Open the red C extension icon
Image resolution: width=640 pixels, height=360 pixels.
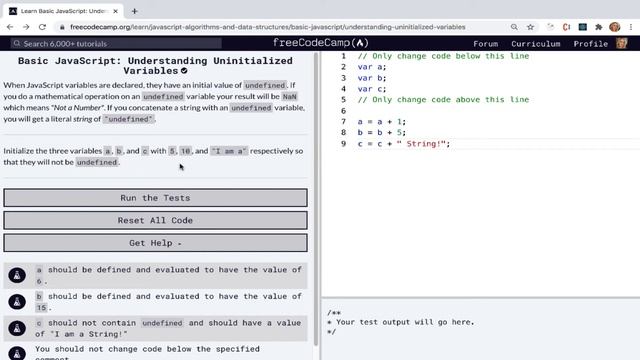(x=566, y=27)
